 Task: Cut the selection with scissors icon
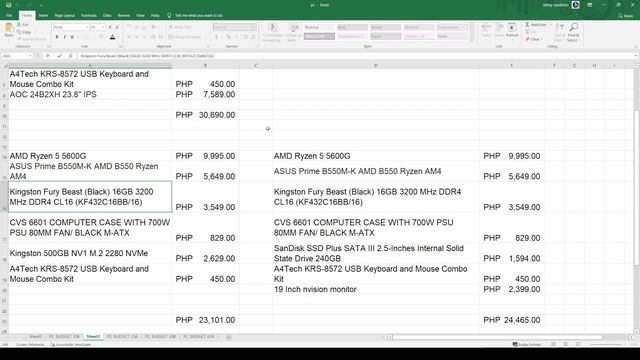(x=19, y=25)
